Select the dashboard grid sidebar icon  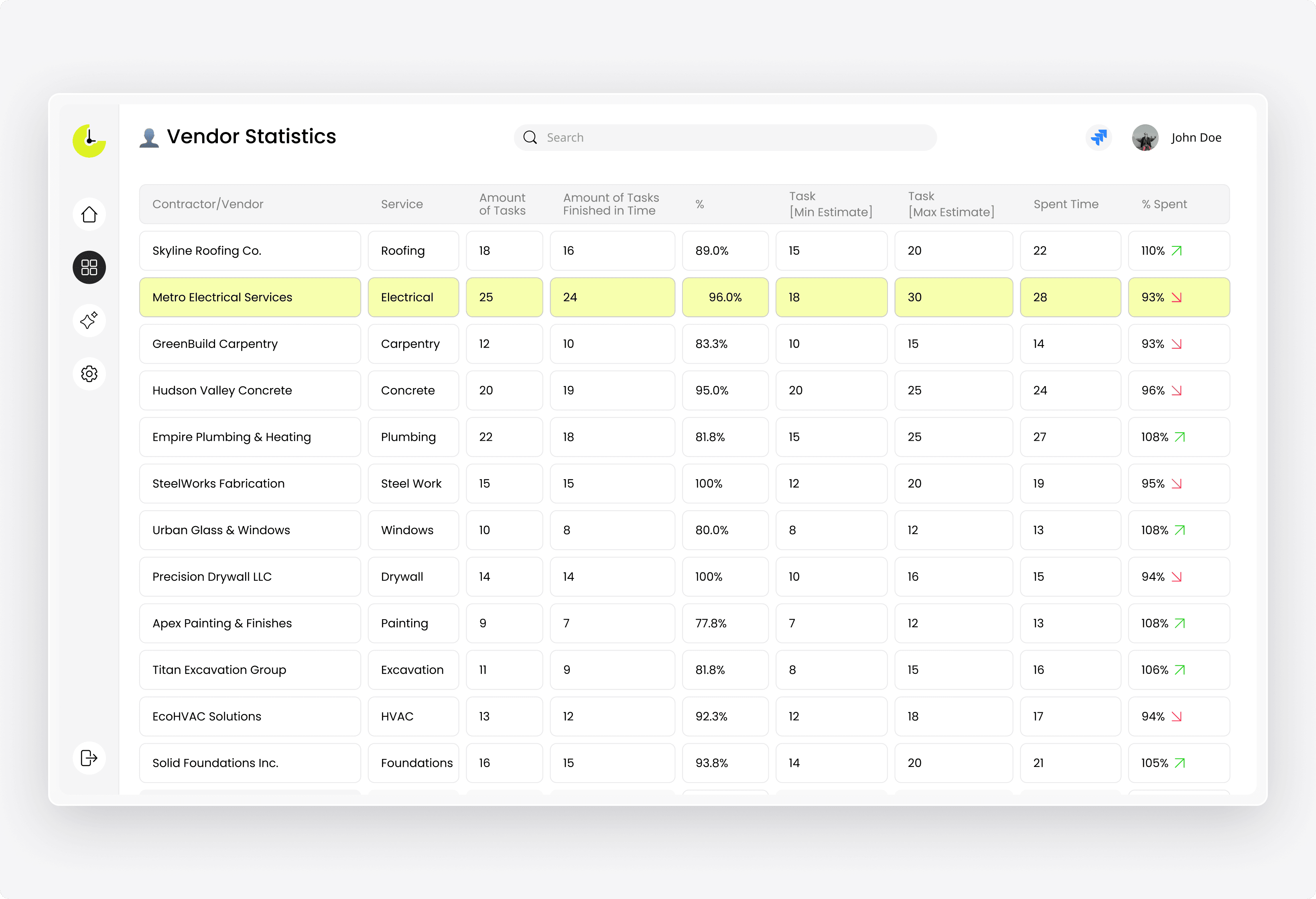[x=89, y=267]
